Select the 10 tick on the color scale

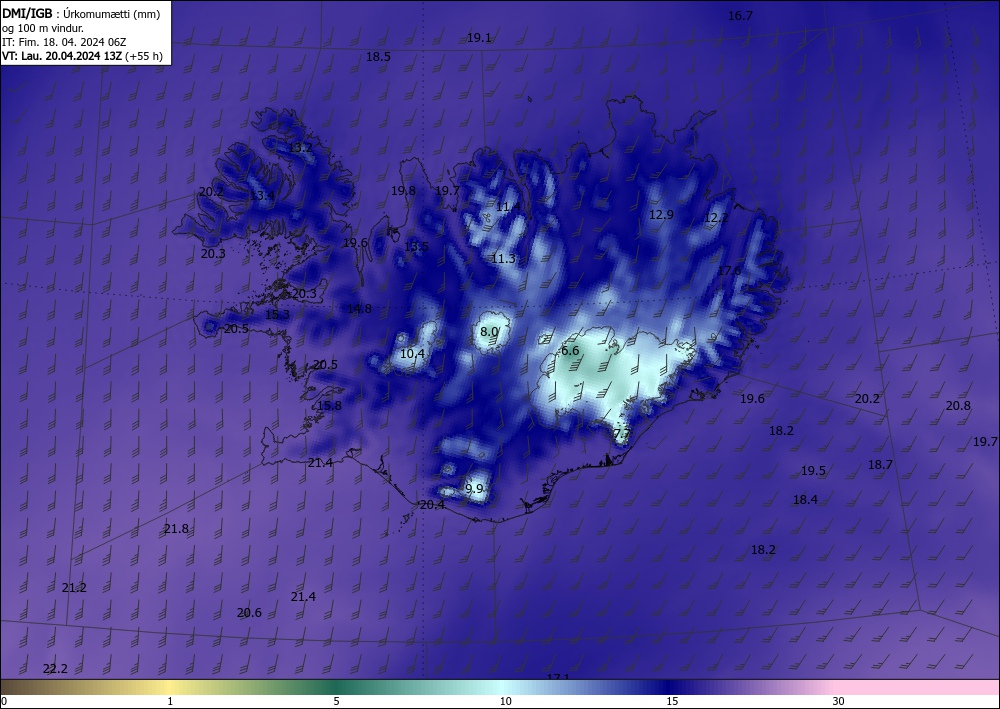coord(506,701)
